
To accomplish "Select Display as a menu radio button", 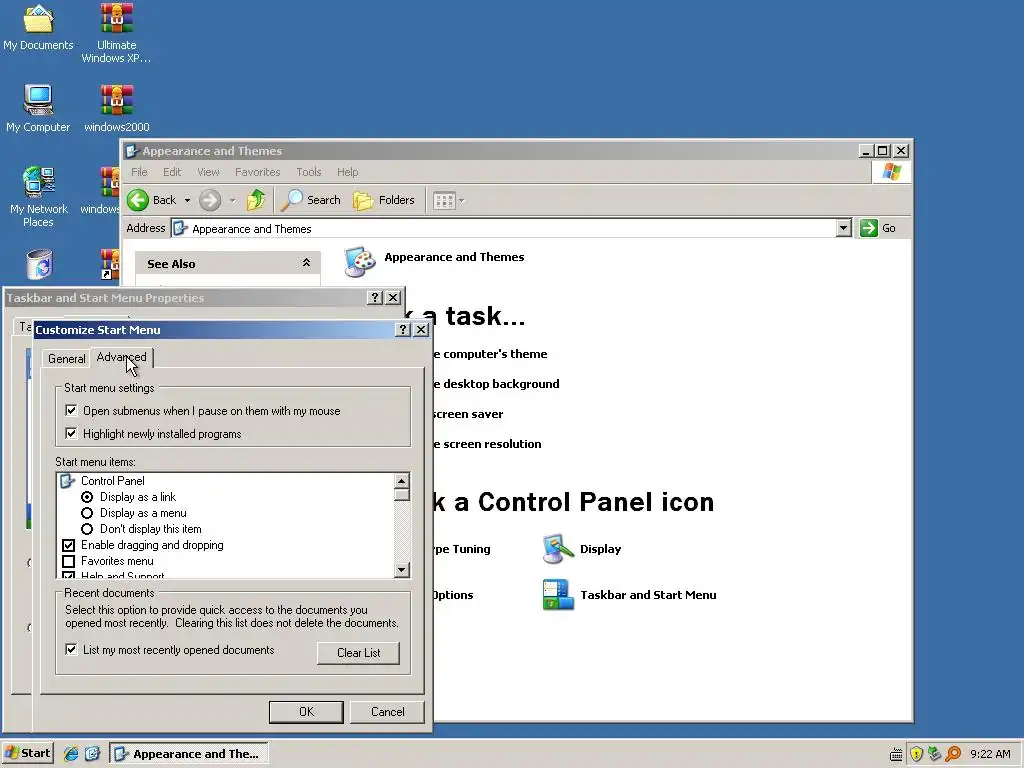I will click(x=87, y=513).
